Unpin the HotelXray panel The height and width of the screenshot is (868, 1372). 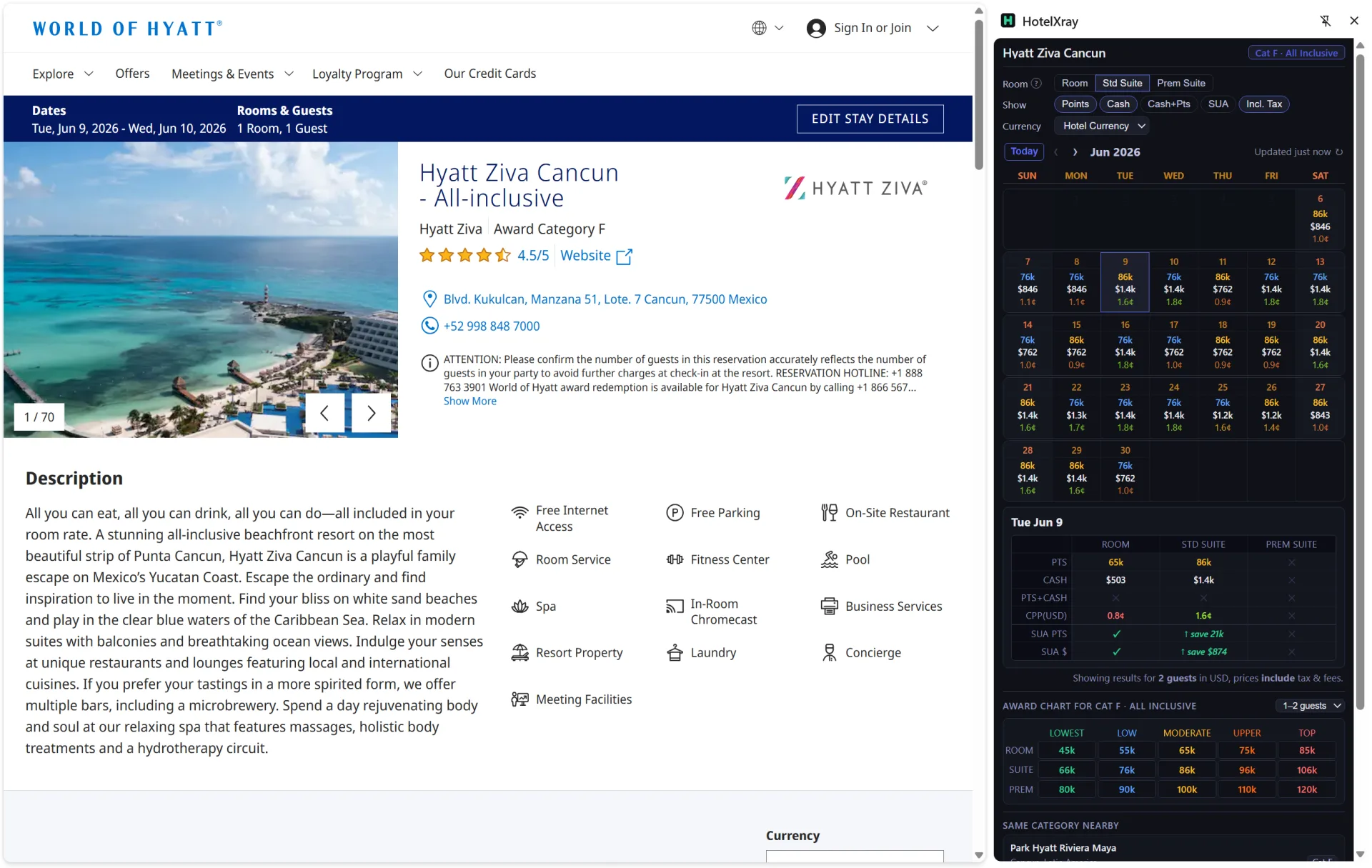(1326, 21)
